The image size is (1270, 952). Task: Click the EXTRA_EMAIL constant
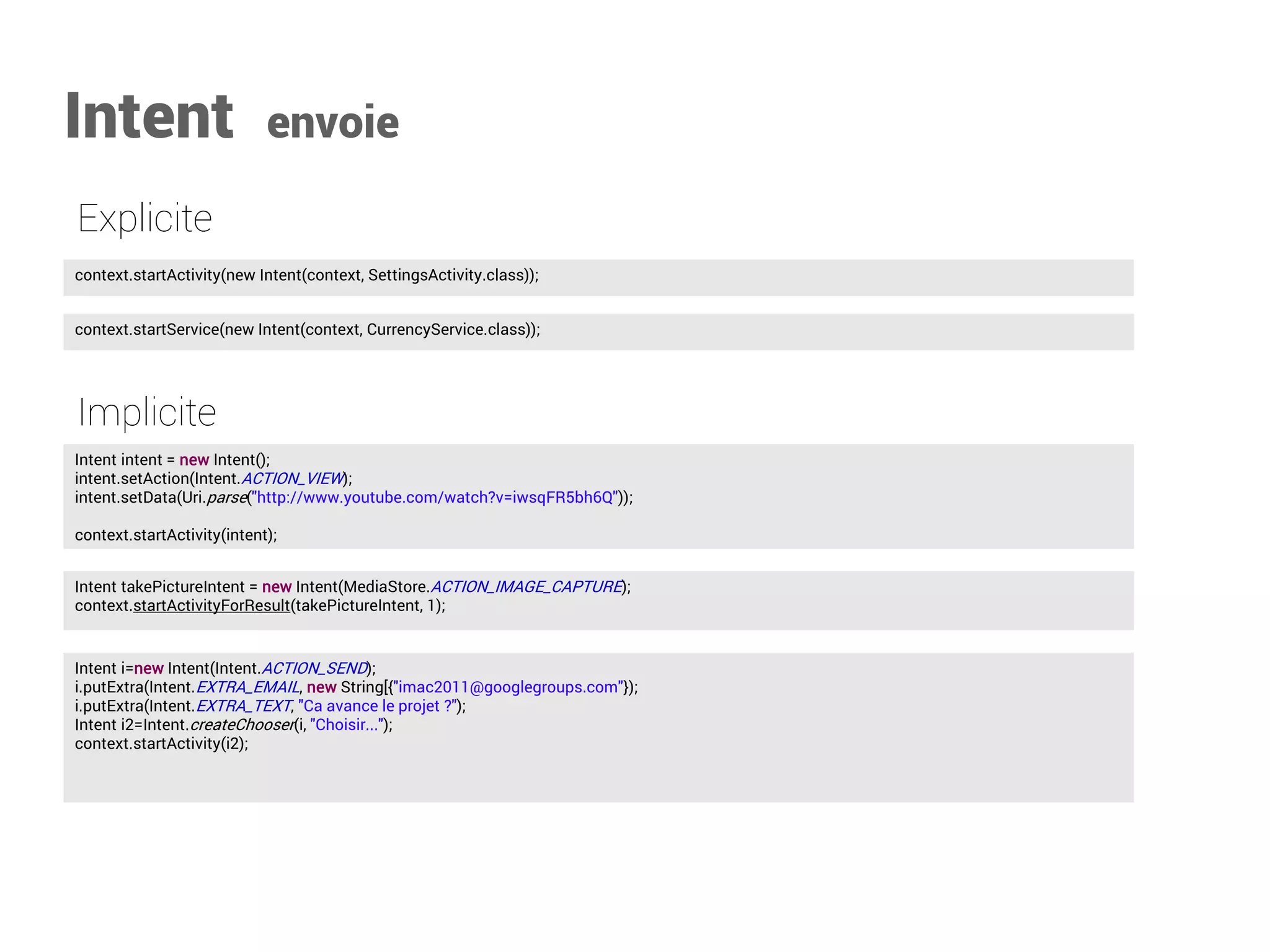pos(248,687)
